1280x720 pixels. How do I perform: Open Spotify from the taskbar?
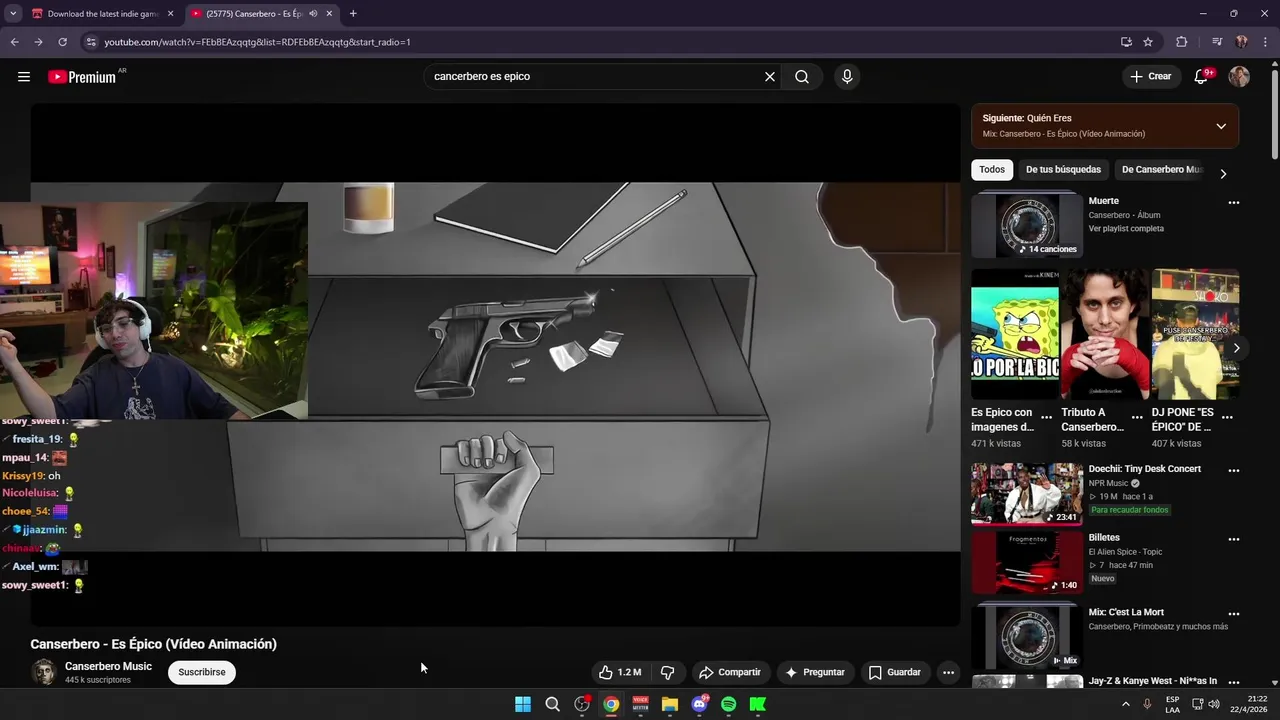click(x=729, y=704)
